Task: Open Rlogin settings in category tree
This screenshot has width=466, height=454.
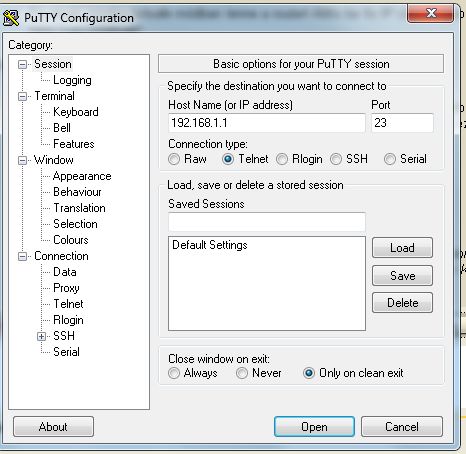Action: click(x=68, y=320)
